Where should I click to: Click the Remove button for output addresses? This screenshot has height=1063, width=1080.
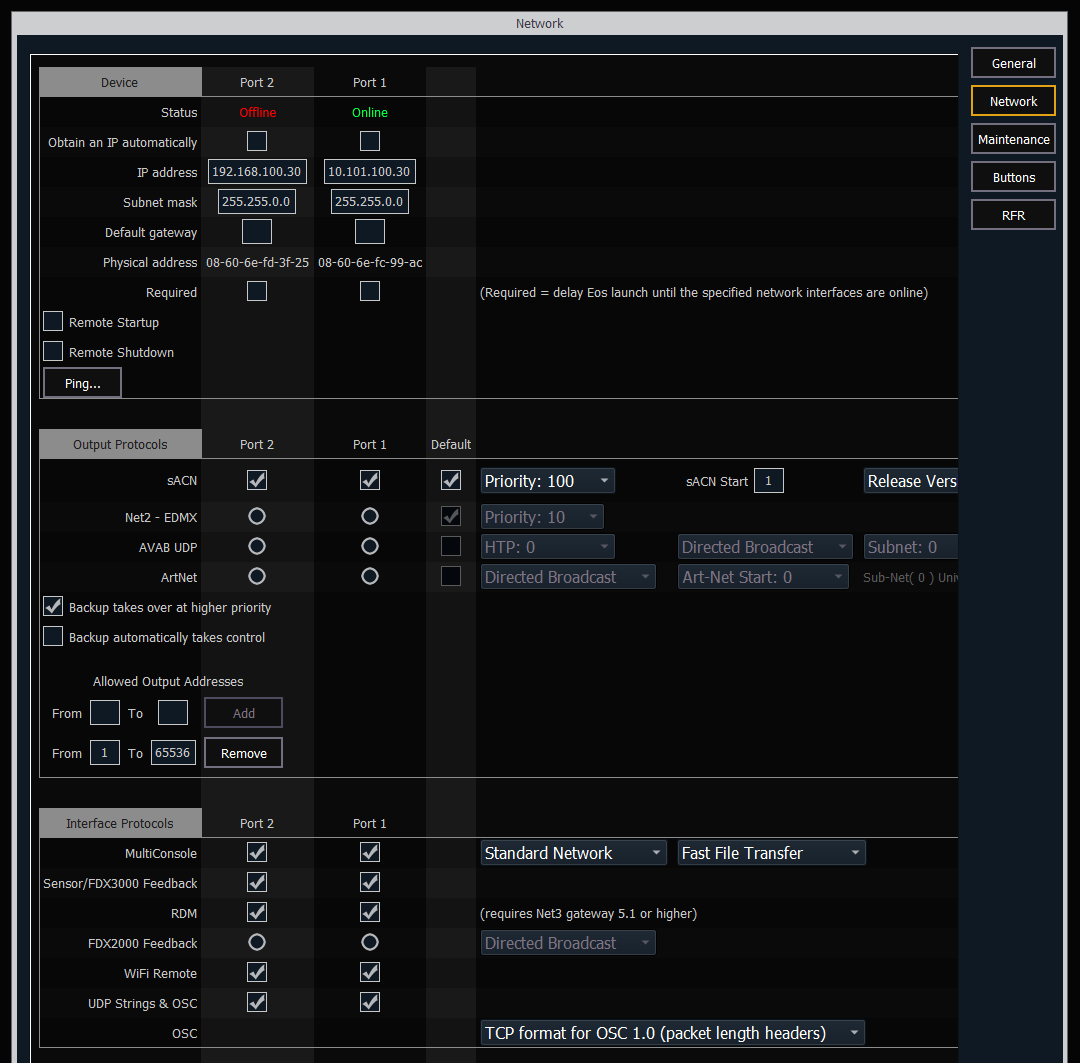243,752
